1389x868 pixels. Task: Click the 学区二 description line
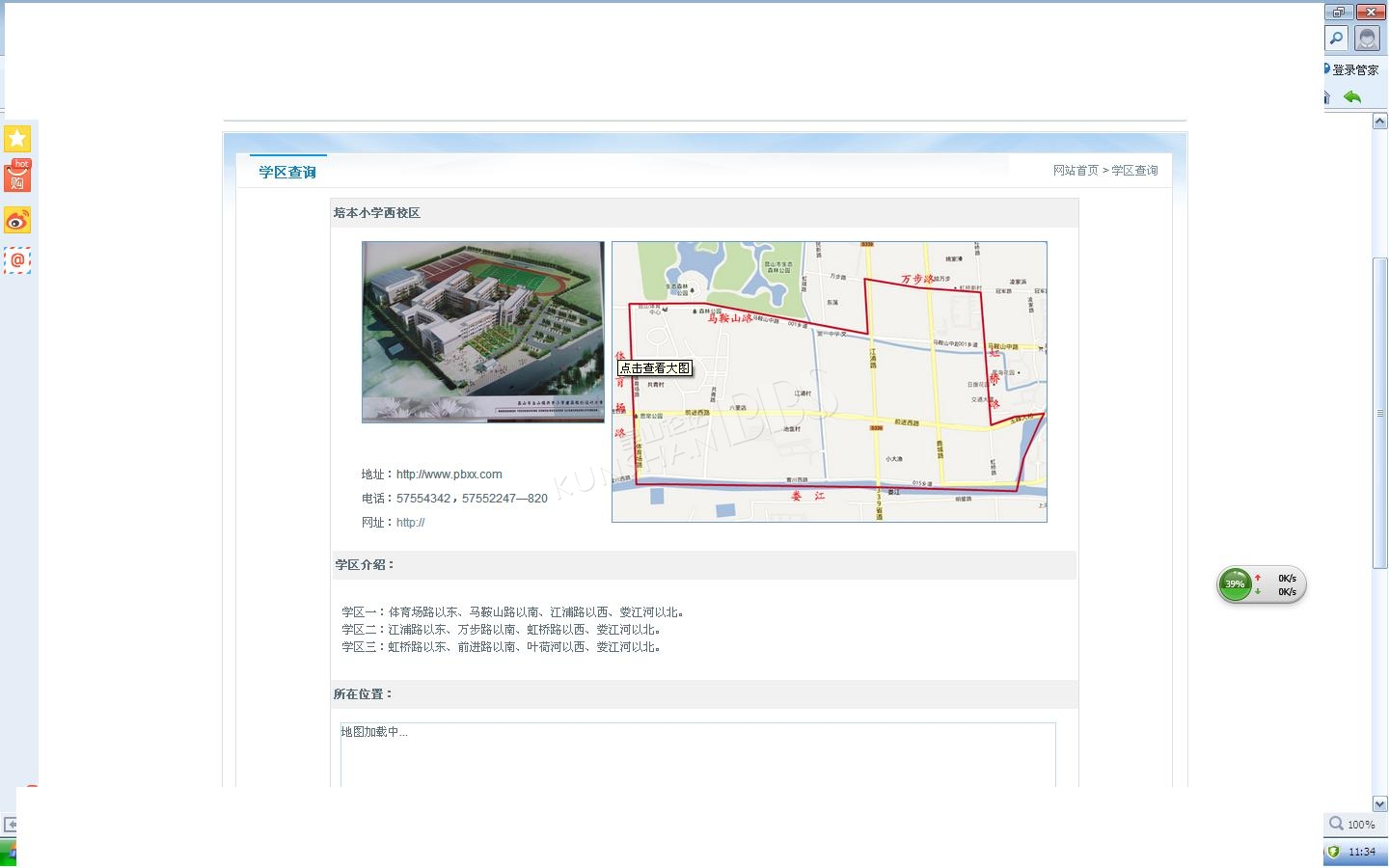[504, 630]
